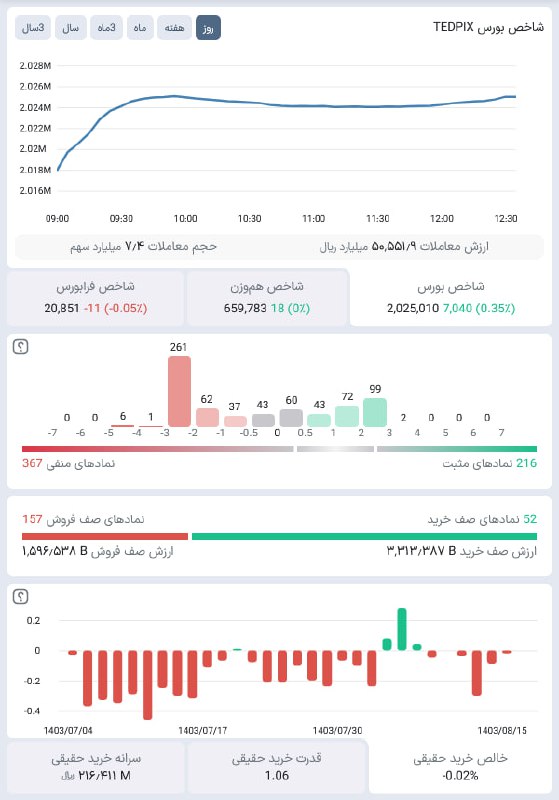Click the green buy-queue value bar

click(x=364, y=536)
